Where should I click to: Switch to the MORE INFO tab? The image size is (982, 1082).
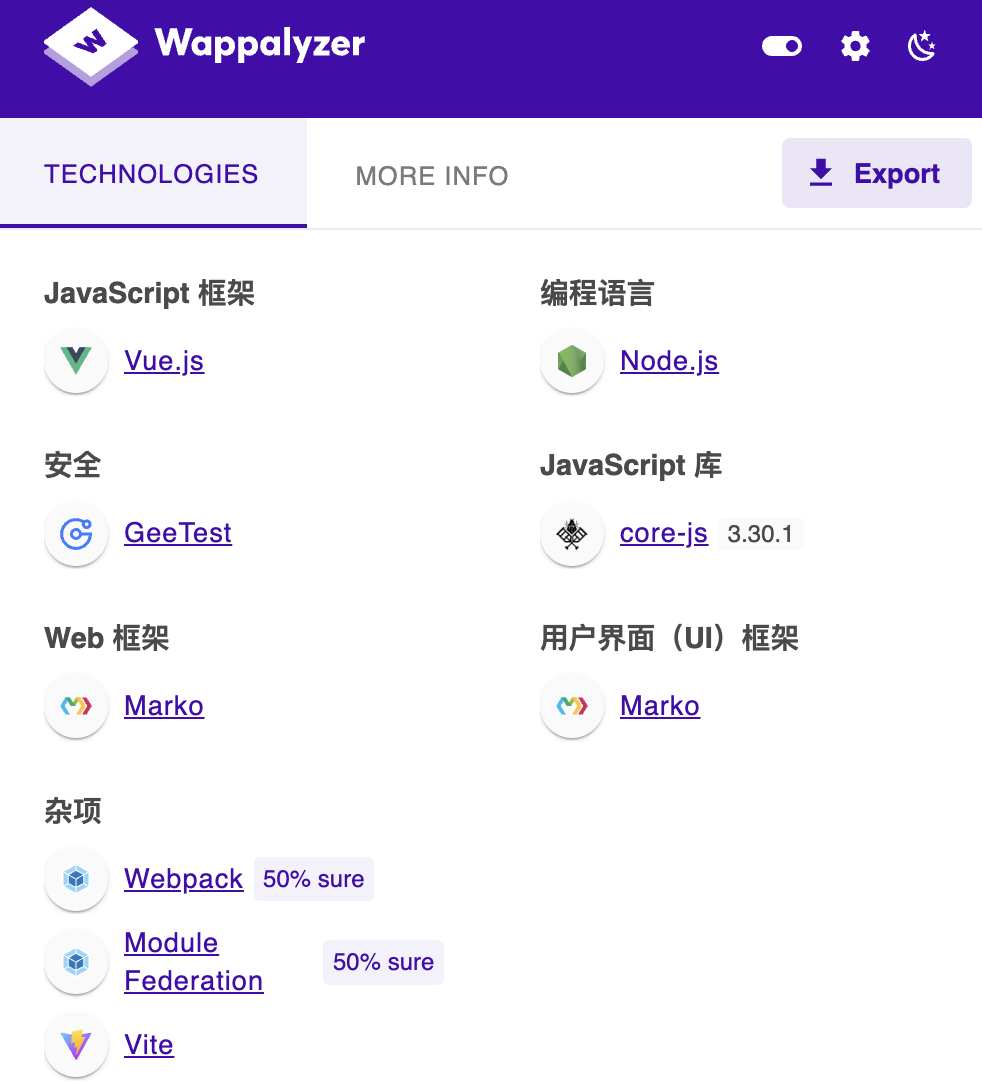[432, 176]
